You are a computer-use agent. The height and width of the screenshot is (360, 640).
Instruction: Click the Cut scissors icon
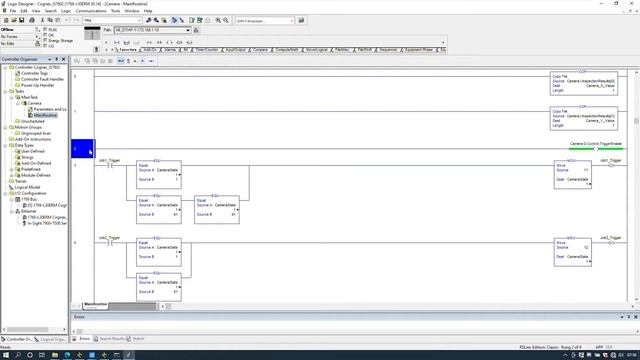point(42,20)
